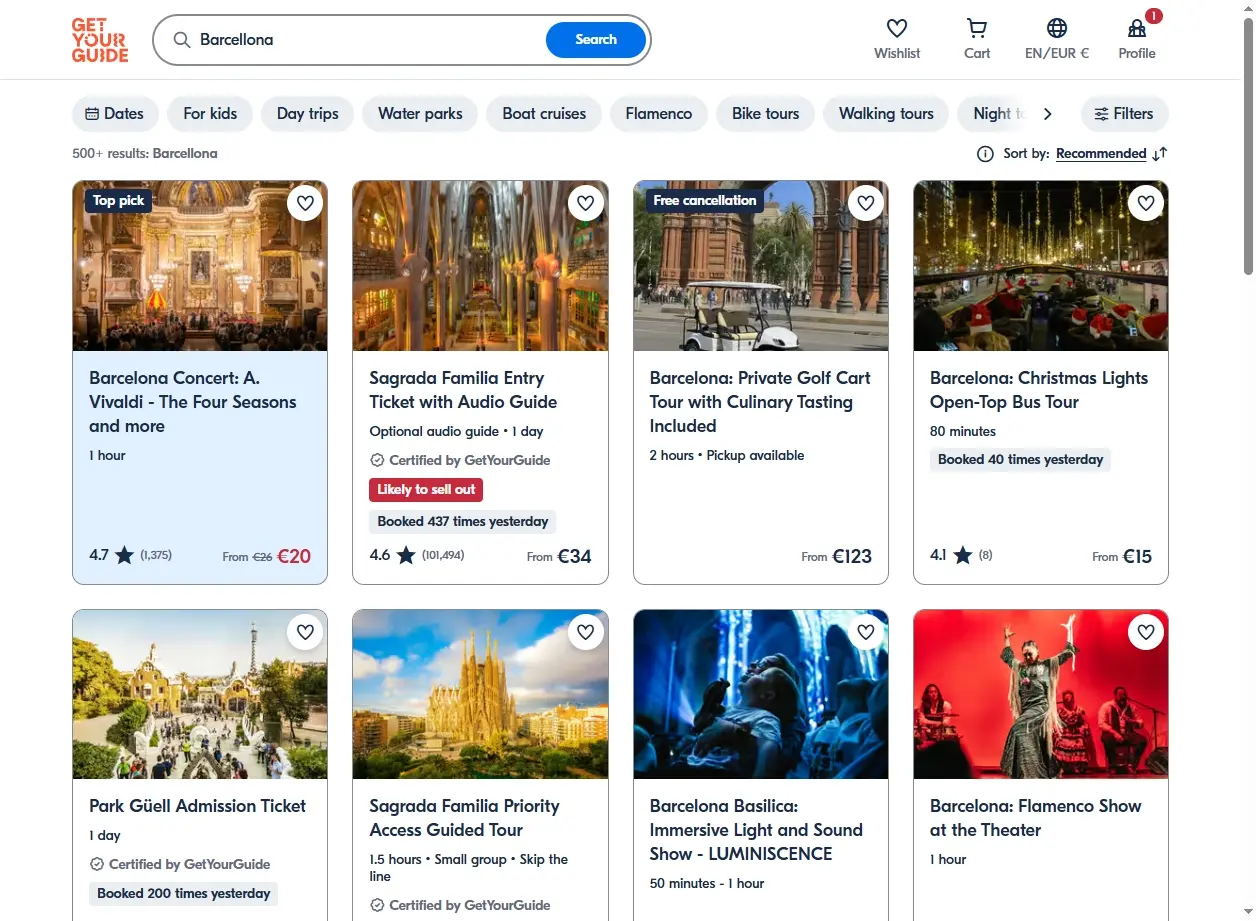Open the Recommended sort dropdown
Viewport: 1256px width, 921px height.
(1101, 154)
